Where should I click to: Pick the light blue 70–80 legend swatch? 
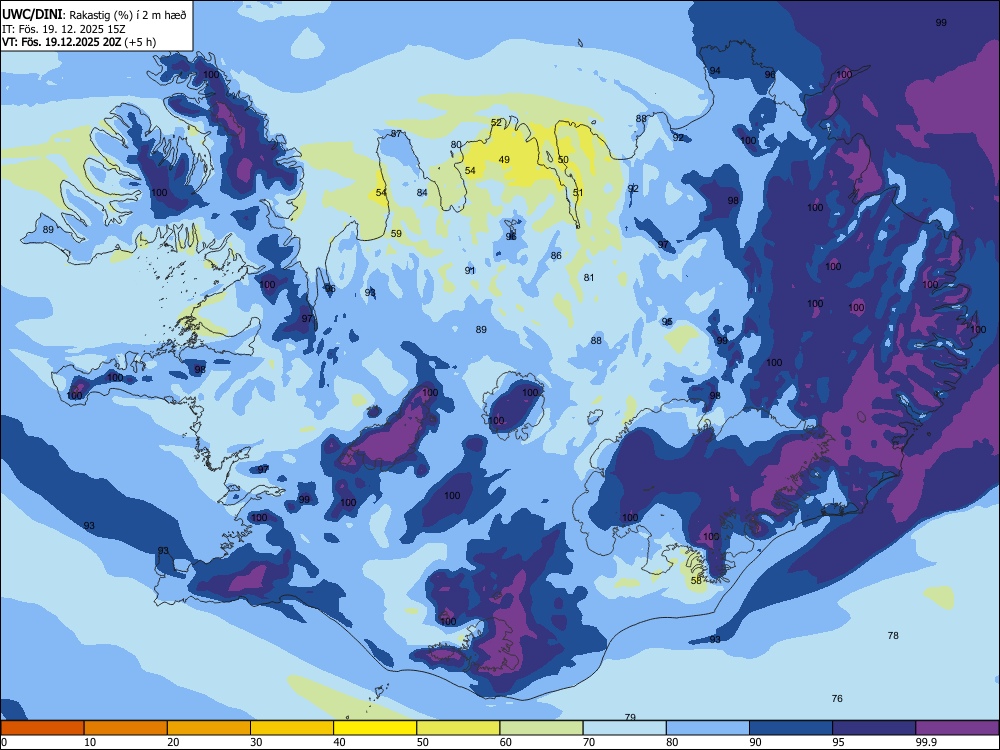pyautogui.click(x=624, y=728)
